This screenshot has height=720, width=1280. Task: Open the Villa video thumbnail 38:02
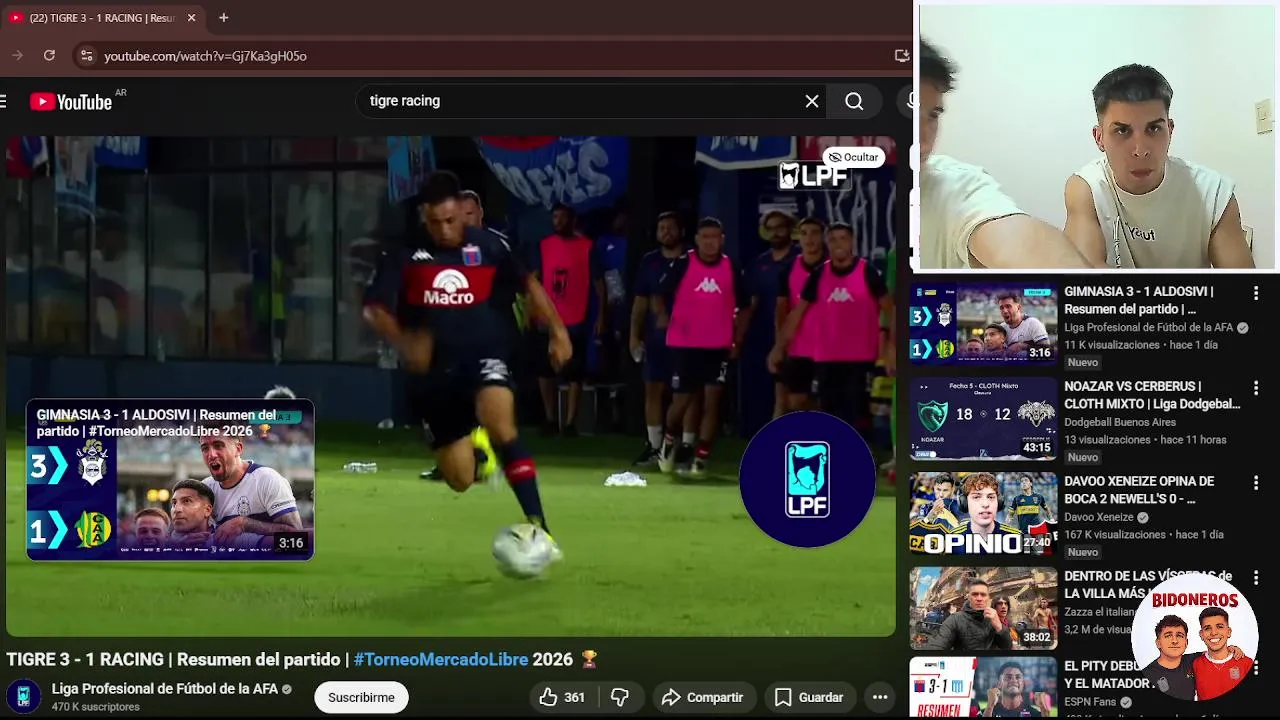[983, 608]
